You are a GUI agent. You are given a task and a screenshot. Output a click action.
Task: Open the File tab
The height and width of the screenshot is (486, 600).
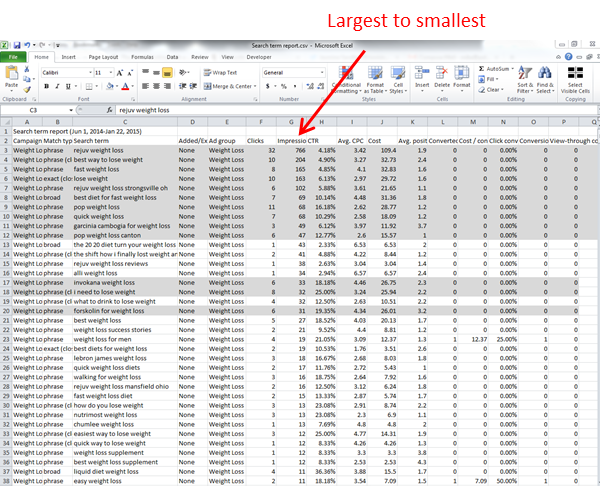coord(13,57)
